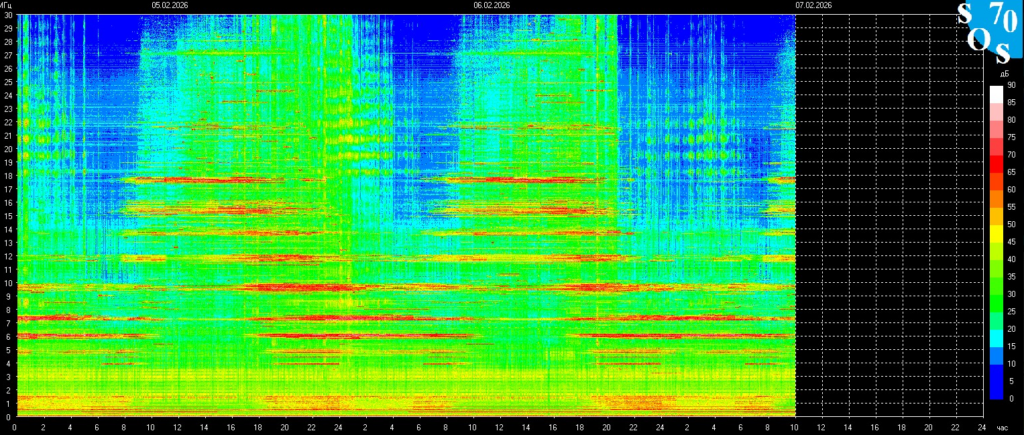Select the 07.02.2026 date label
Image resolution: width=1024 pixels, height=435 pixels.
(813, 5)
